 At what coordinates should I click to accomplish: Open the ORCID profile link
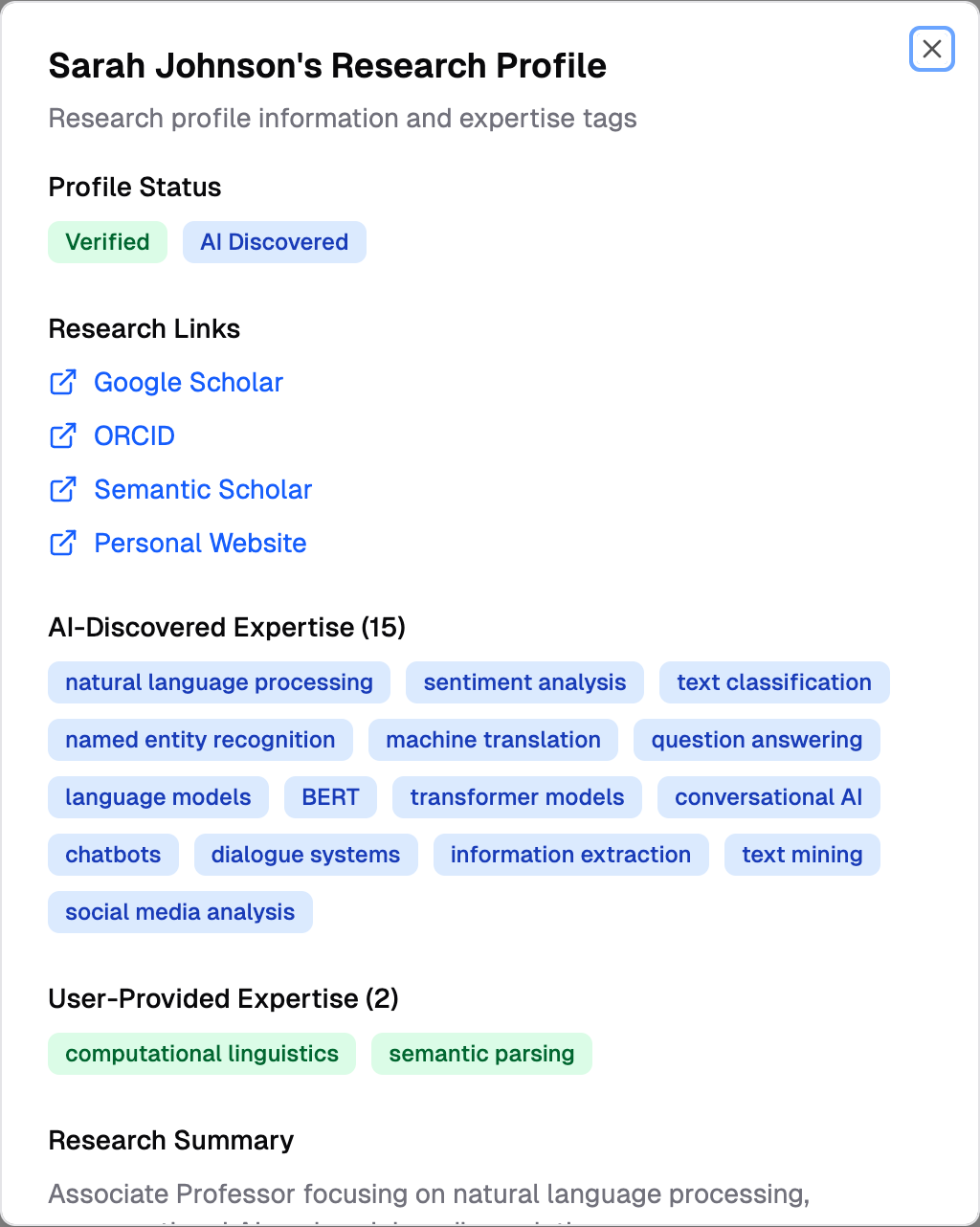tap(134, 435)
